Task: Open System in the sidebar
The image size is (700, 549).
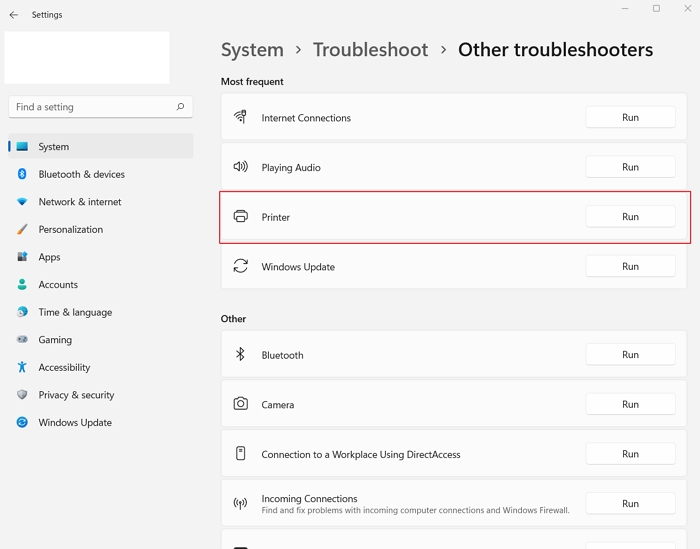Action: 101,146
